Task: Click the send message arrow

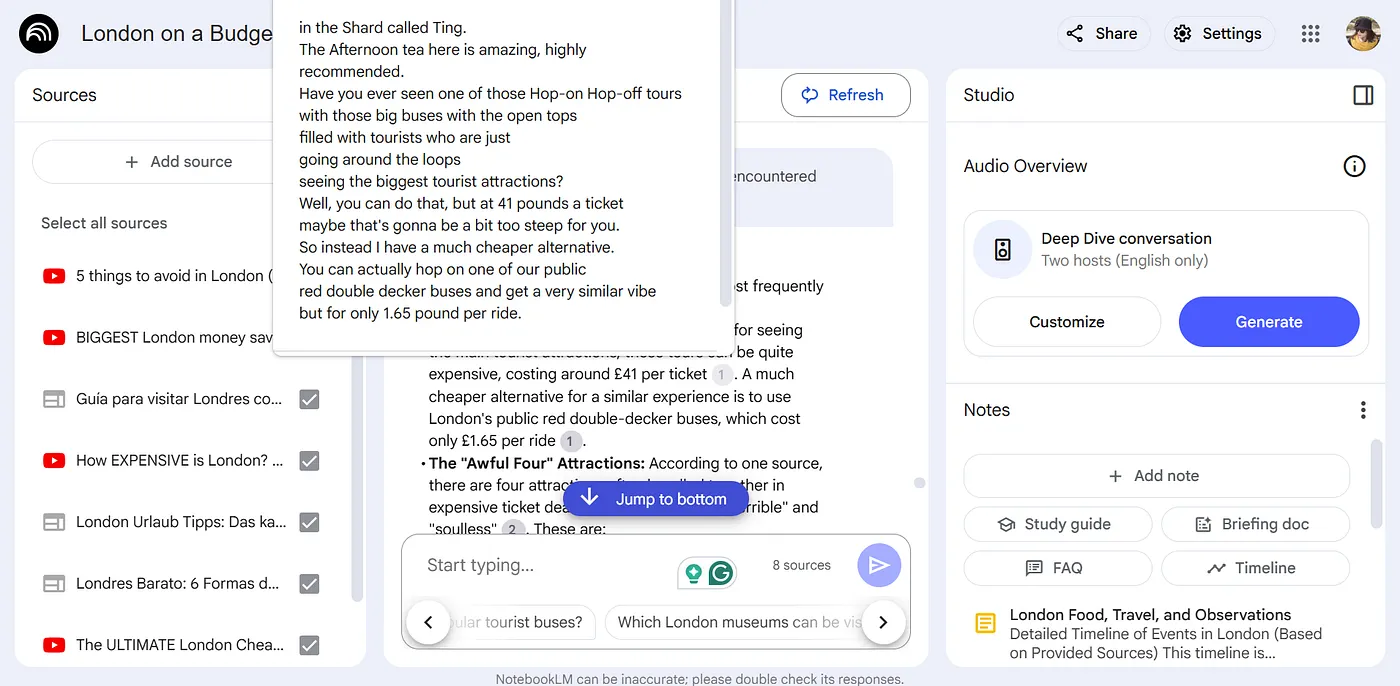Action: (x=879, y=566)
